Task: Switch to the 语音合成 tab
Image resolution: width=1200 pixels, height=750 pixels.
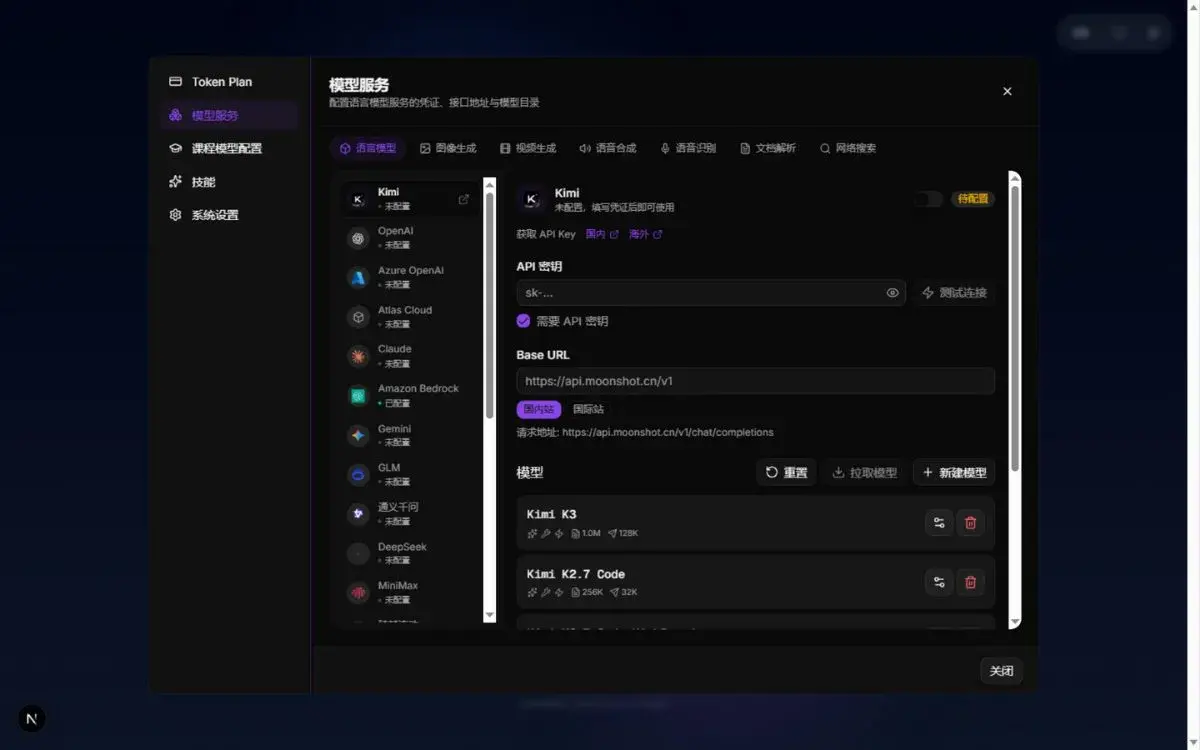Action: pos(608,148)
